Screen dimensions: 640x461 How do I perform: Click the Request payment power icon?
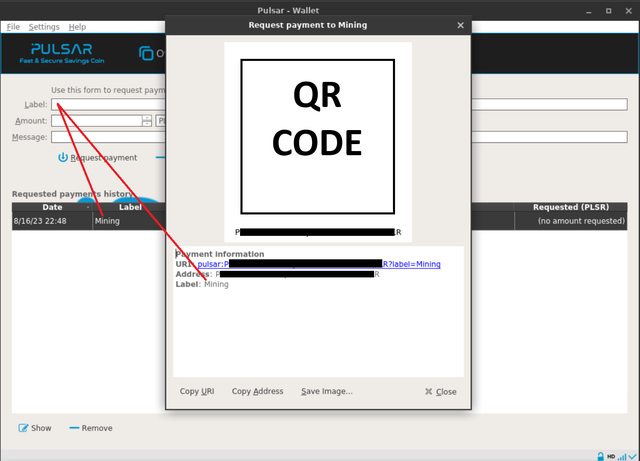62,158
